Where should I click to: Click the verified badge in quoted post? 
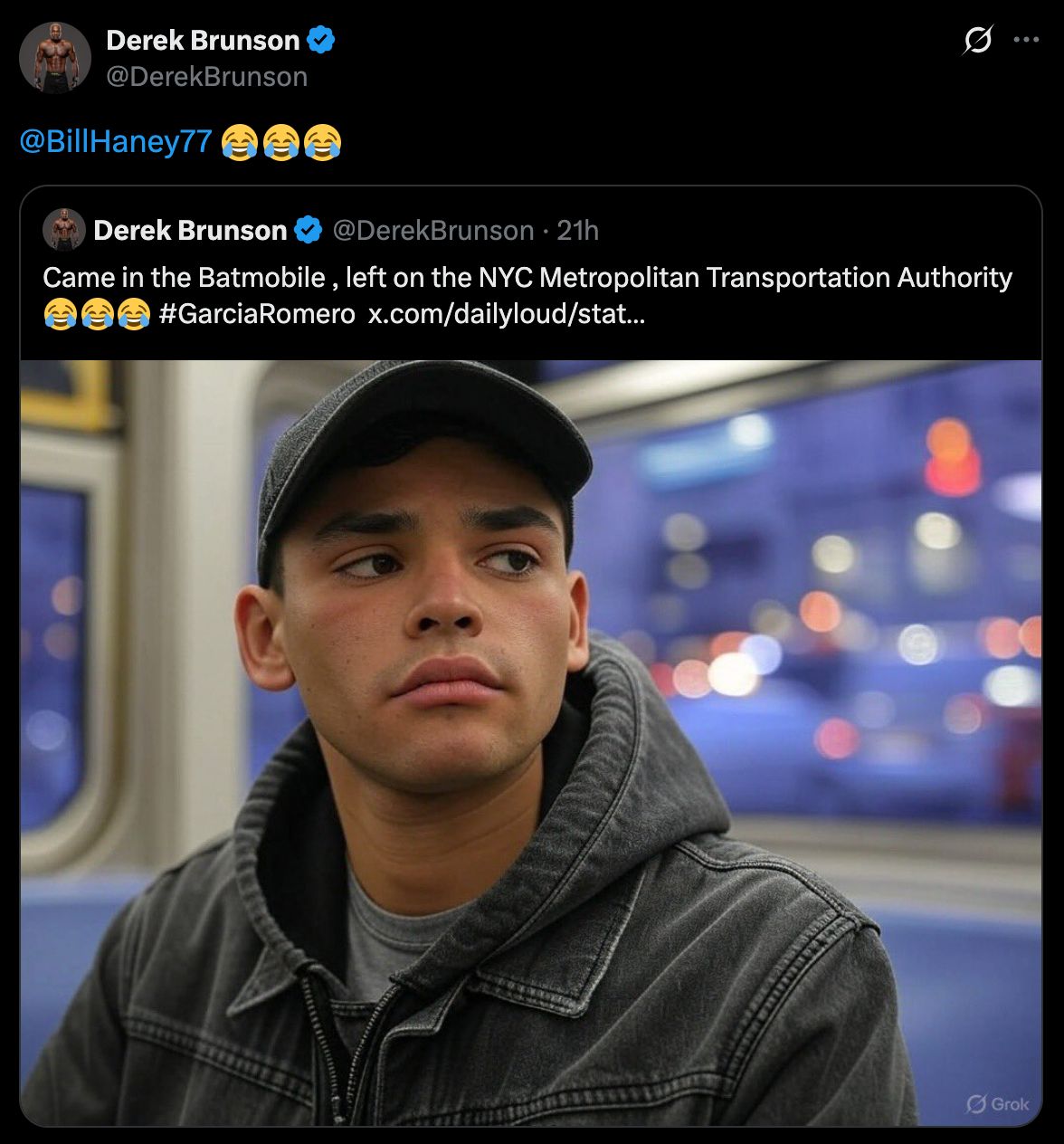[309, 231]
